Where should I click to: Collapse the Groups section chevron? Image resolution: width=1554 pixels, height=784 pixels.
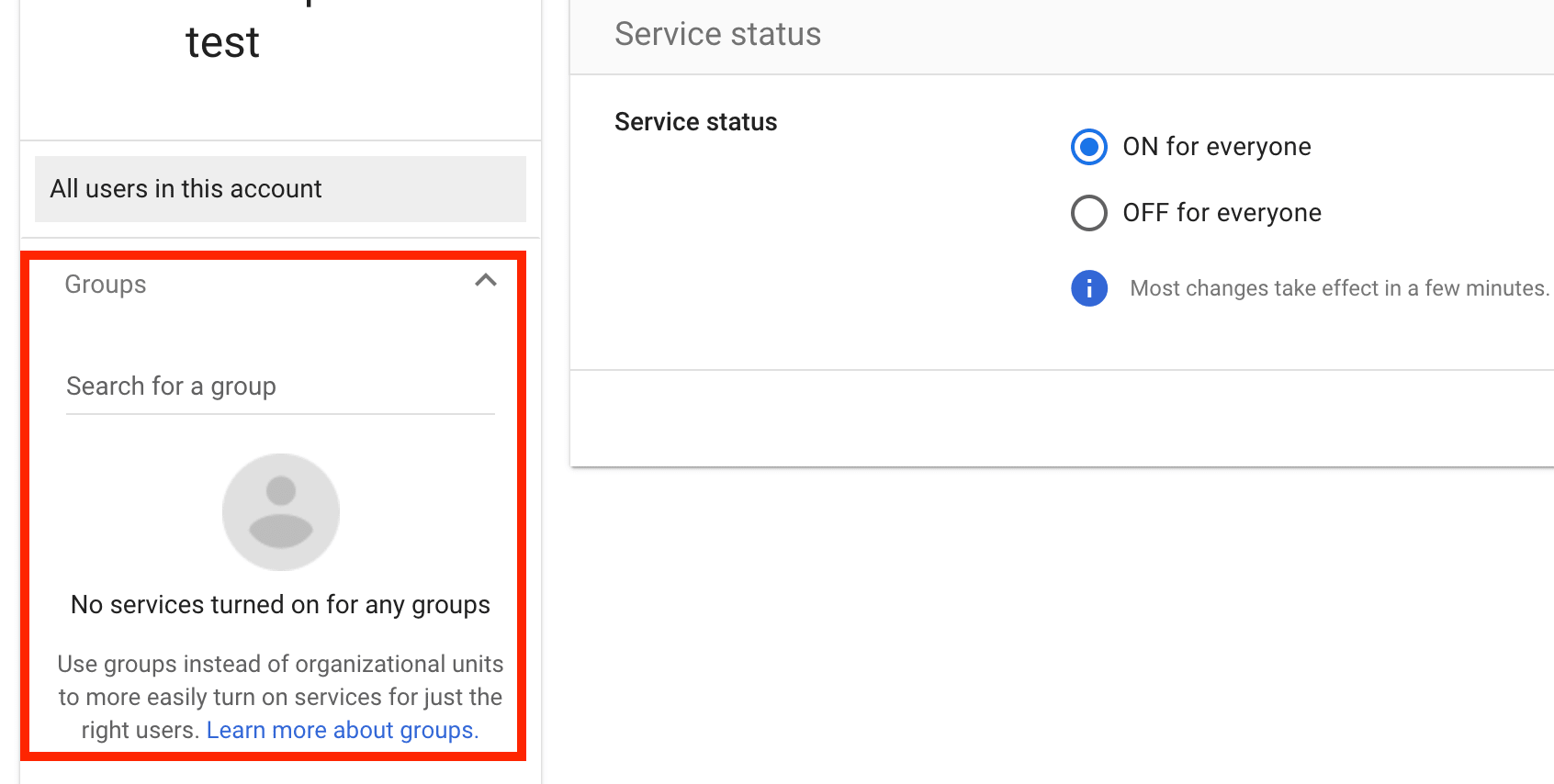(x=485, y=281)
